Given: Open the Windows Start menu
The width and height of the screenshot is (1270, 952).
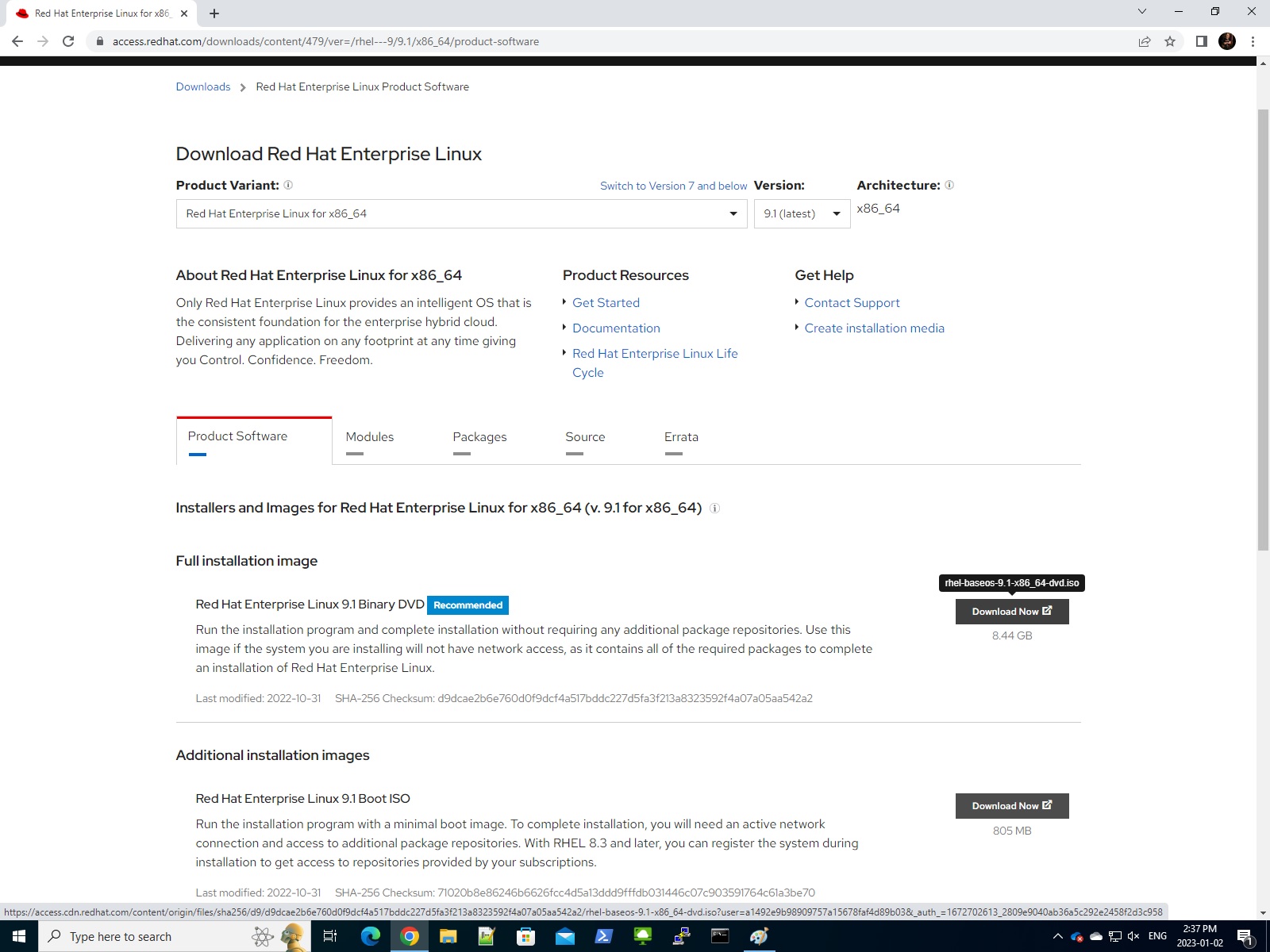Looking at the screenshot, I should coord(19,936).
